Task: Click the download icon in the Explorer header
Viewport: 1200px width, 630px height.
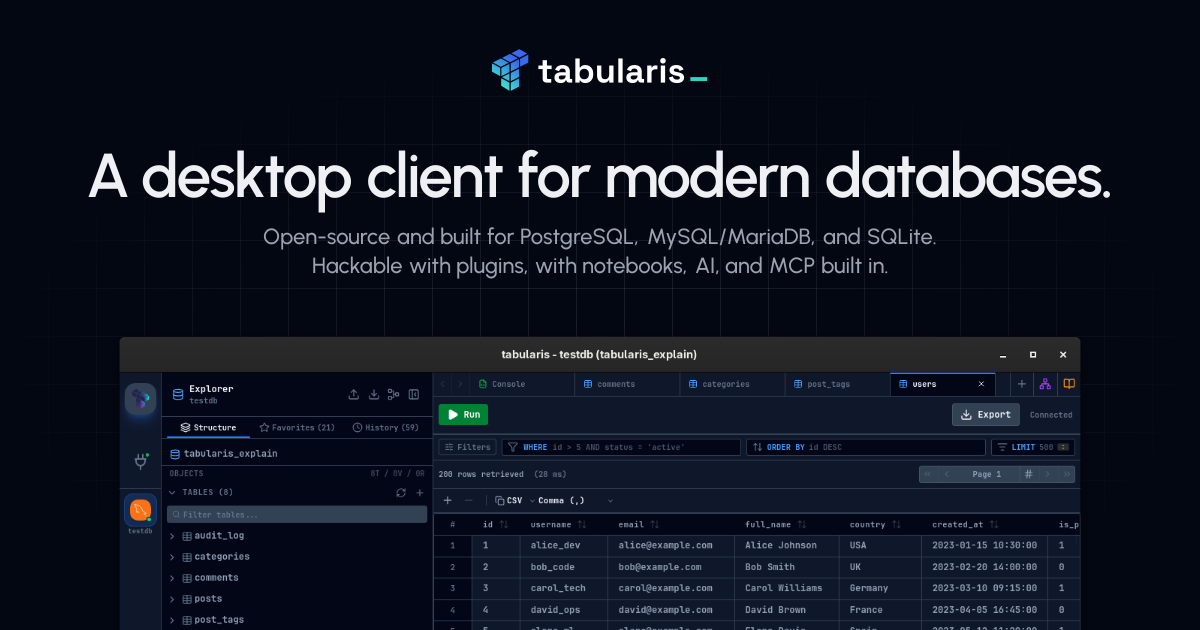Action: 374,395
